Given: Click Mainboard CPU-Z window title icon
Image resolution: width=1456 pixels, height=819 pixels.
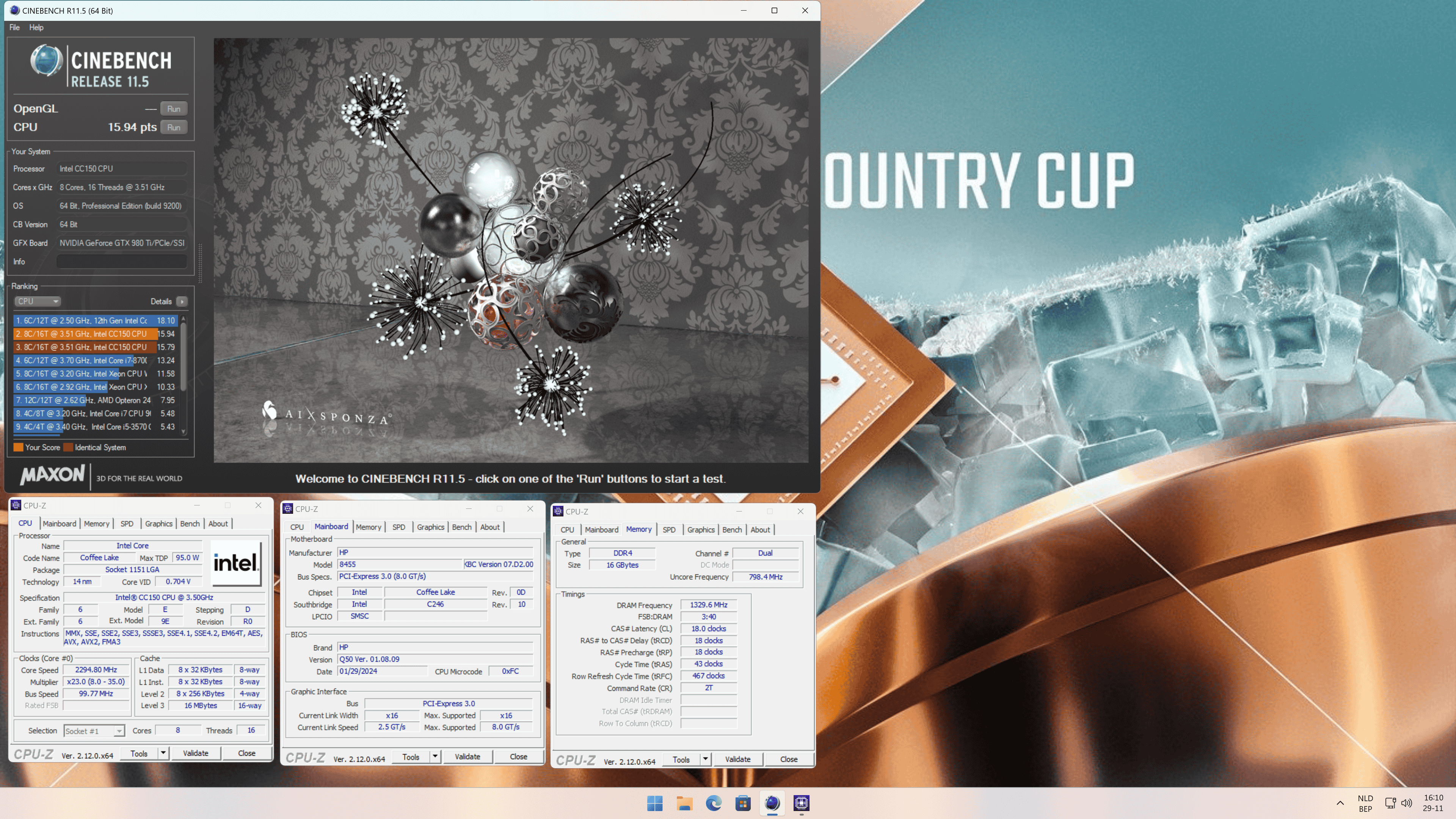Looking at the screenshot, I should pyautogui.click(x=288, y=509).
